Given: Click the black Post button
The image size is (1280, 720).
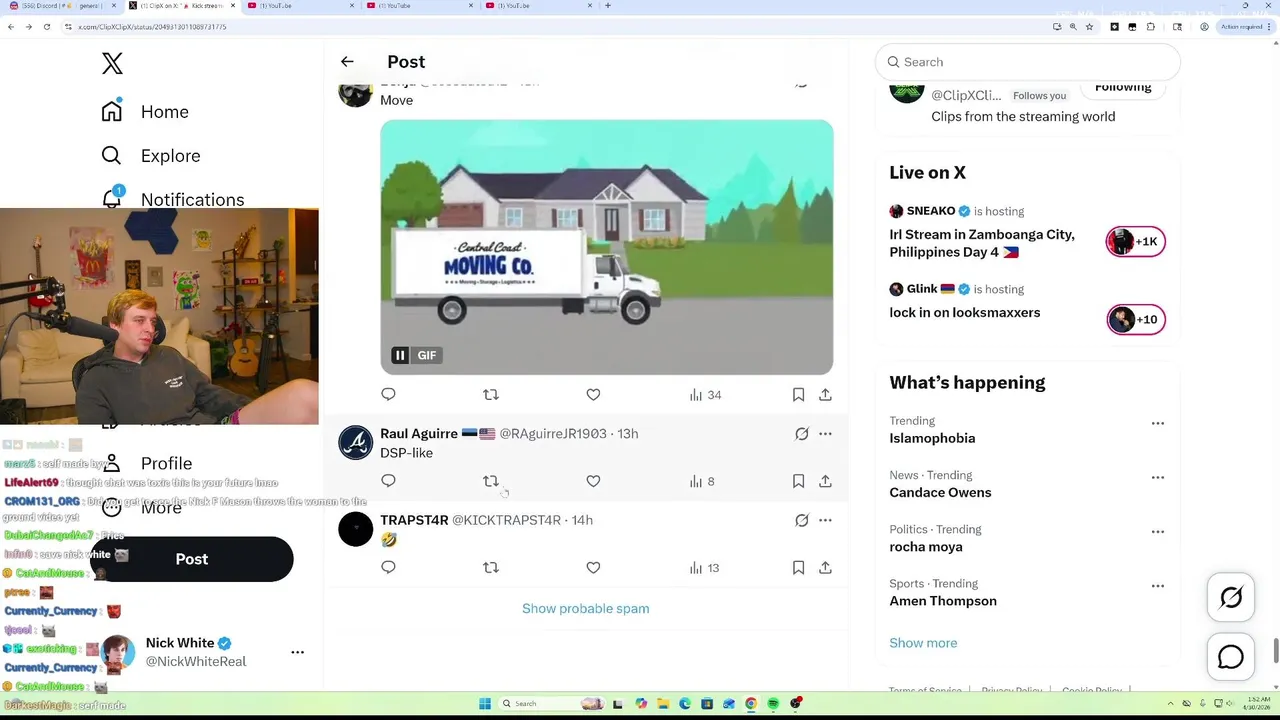Looking at the screenshot, I should [x=192, y=559].
